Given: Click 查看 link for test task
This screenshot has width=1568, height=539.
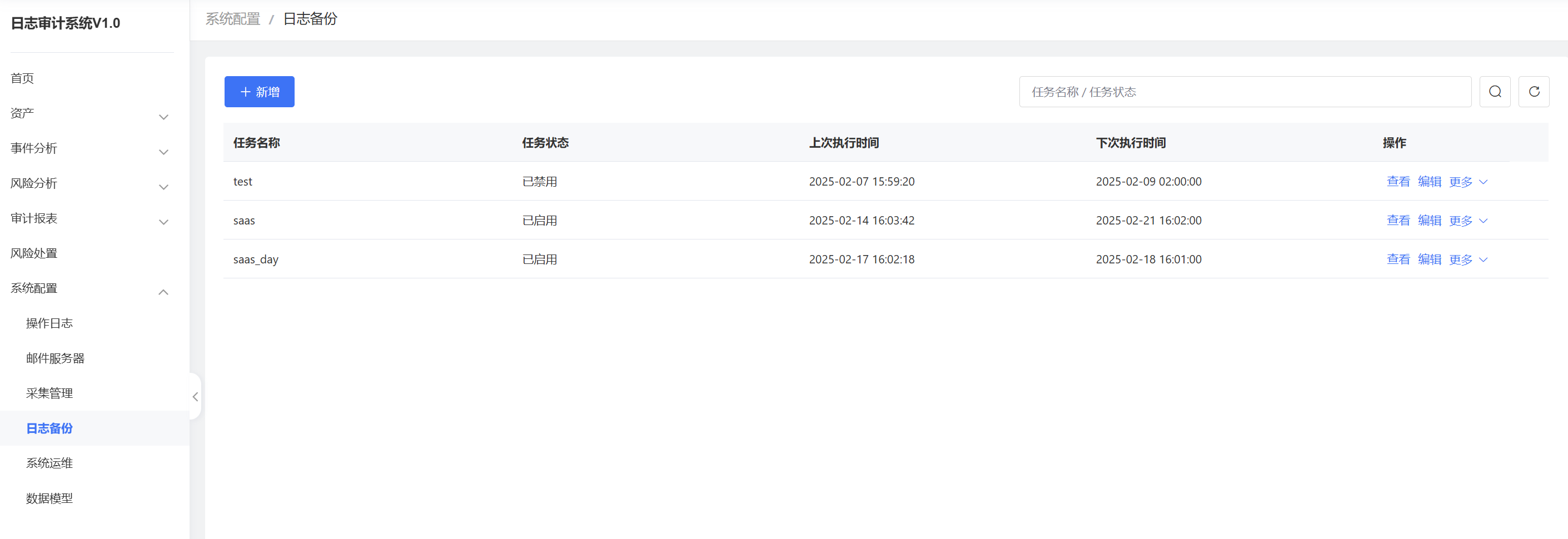Looking at the screenshot, I should pos(1398,181).
